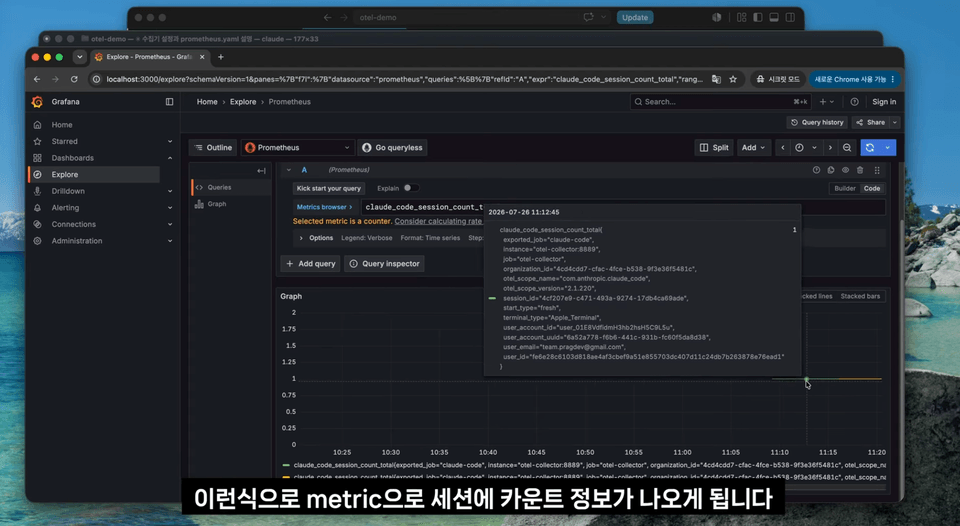Open Drilldown in the sidebar

click(x=68, y=191)
